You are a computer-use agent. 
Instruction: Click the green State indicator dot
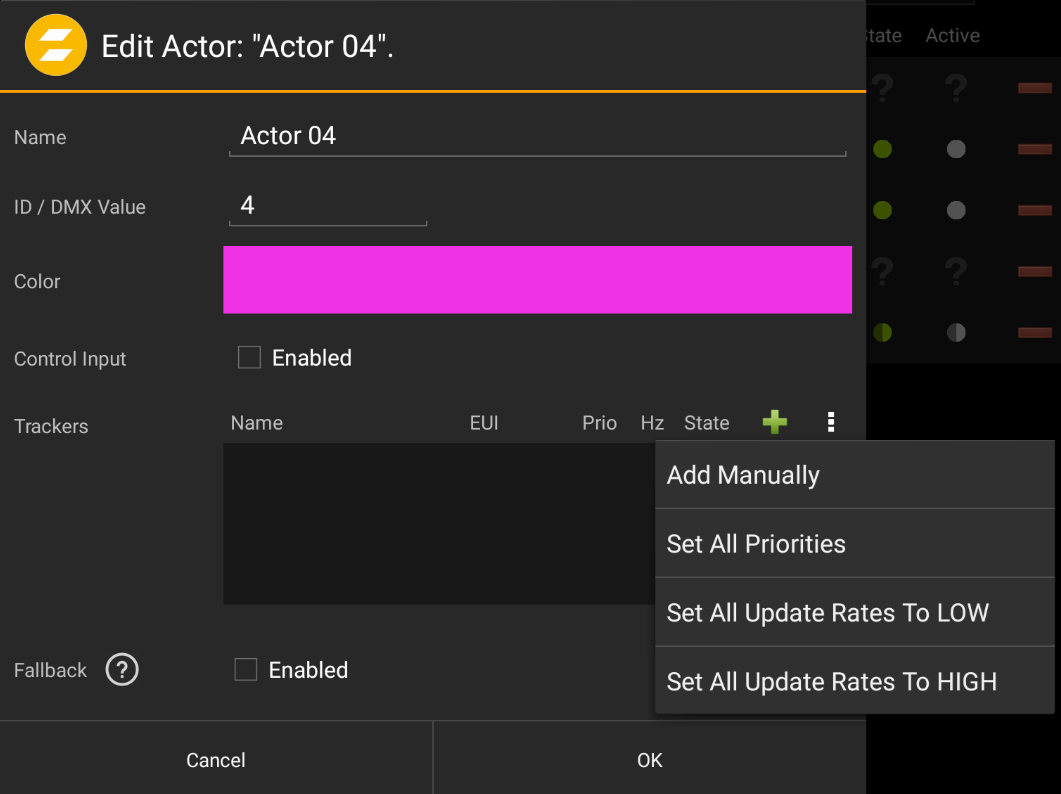pos(881,148)
